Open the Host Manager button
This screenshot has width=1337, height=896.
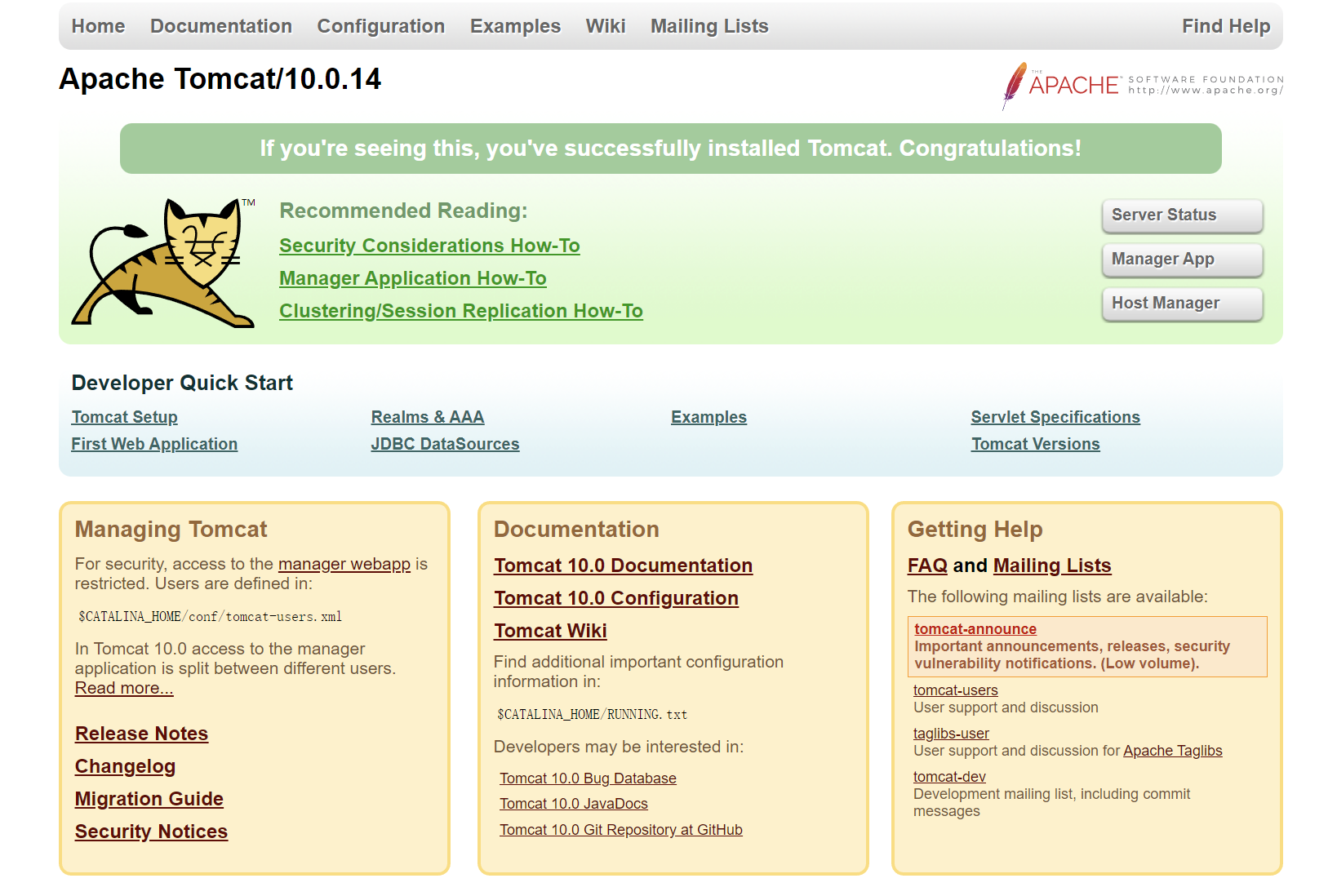click(1182, 304)
